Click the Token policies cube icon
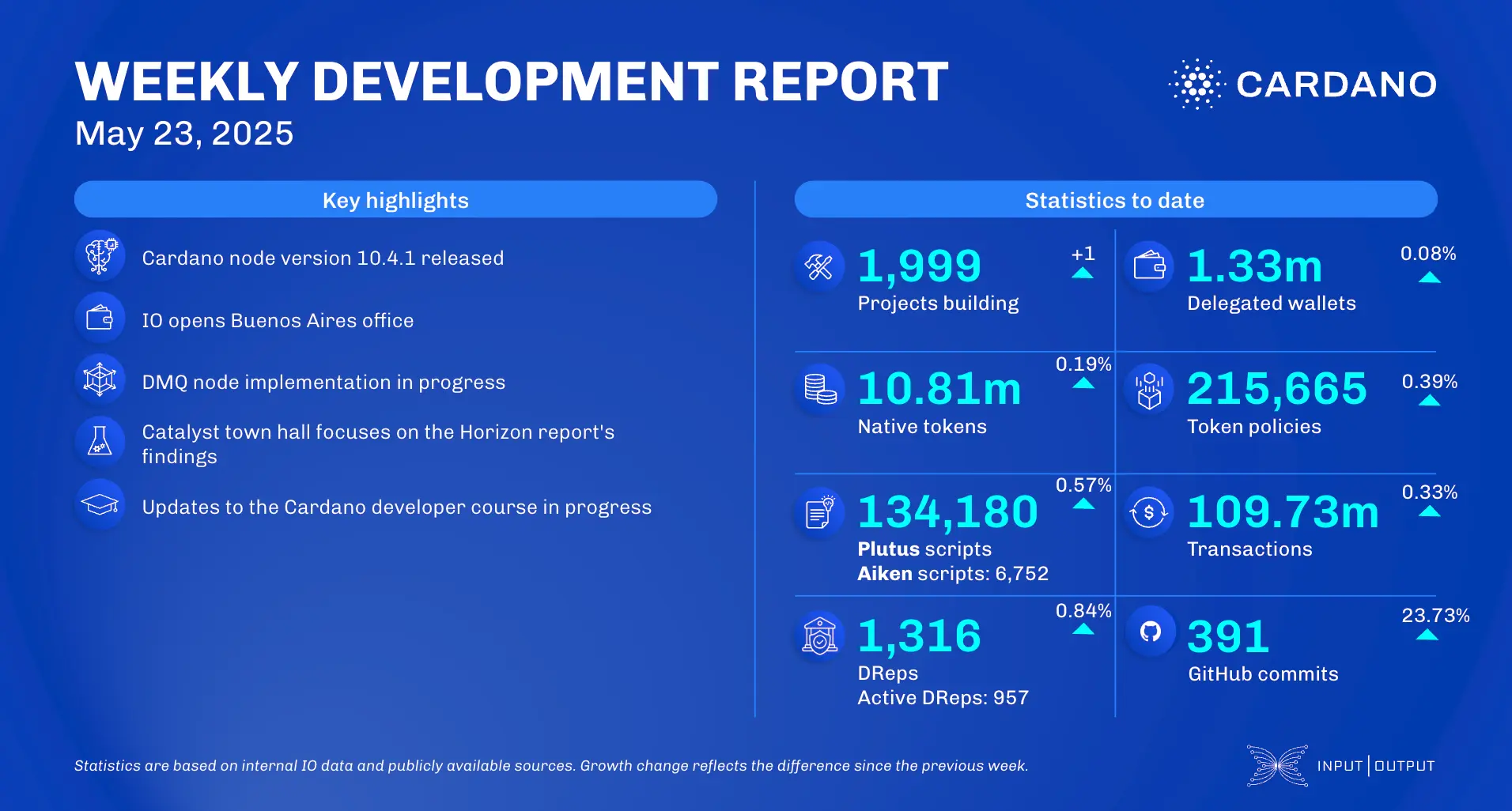Image resolution: width=1512 pixels, height=811 pixels. click(1149, 389)
